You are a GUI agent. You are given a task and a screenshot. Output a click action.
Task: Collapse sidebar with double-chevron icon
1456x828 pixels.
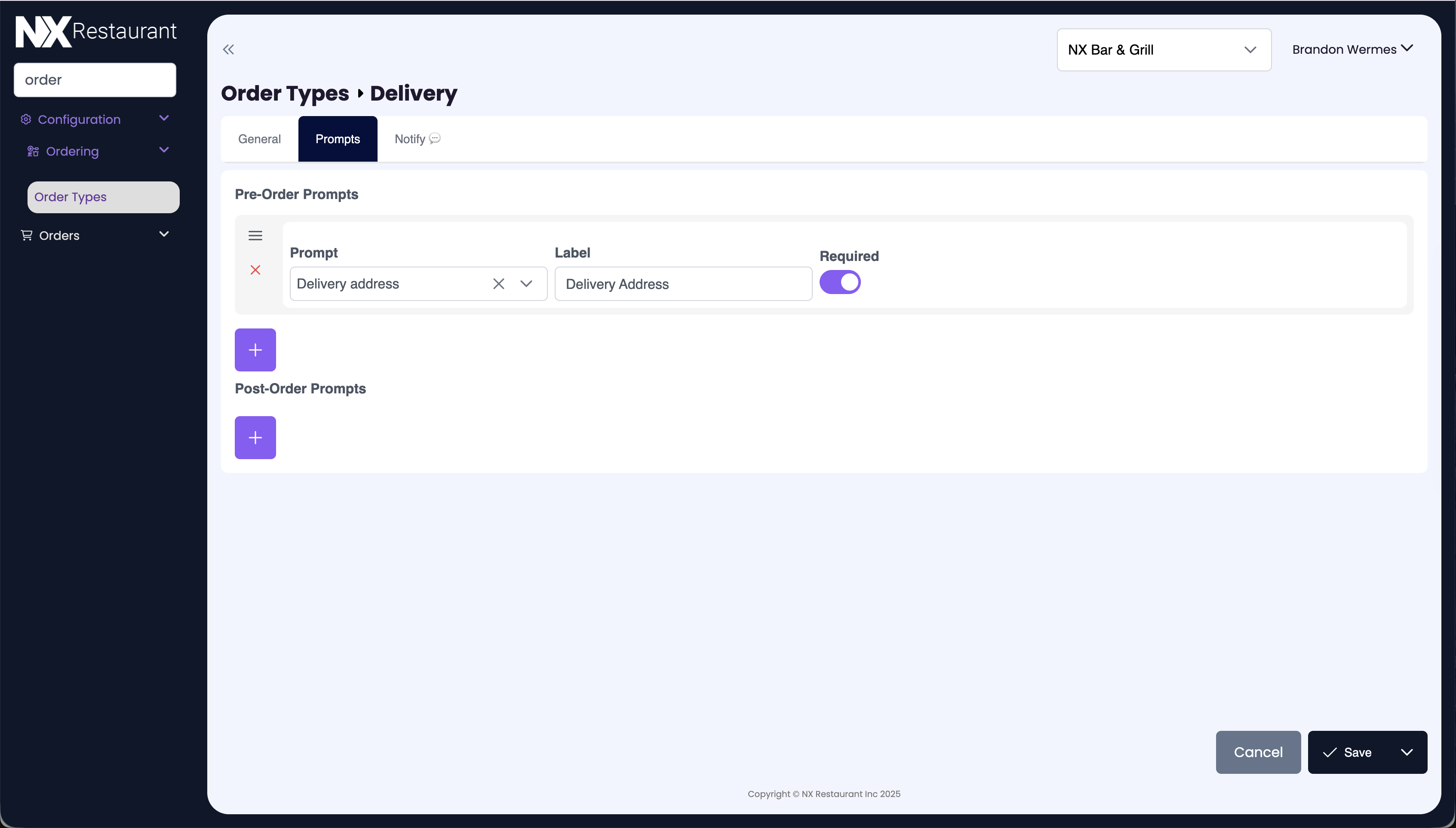click(x=228, y=49)
